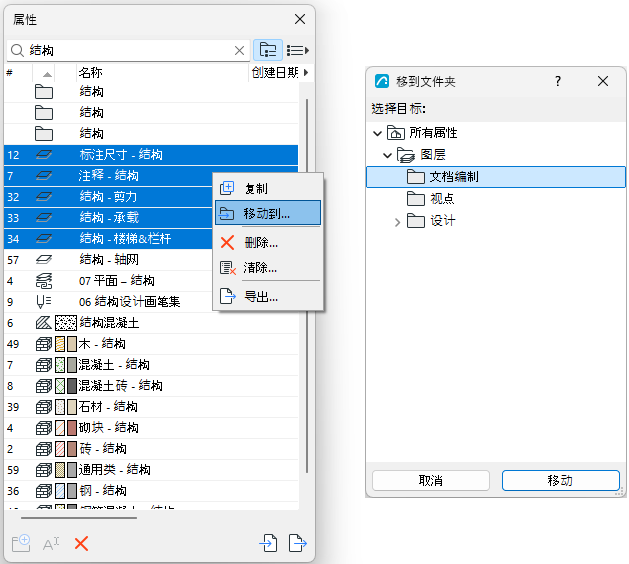This screenshot has width=629, height=564.
Task: Click the building material icon of 钢 - 结构
Action: pyautogui.click(x=44, y=491)
